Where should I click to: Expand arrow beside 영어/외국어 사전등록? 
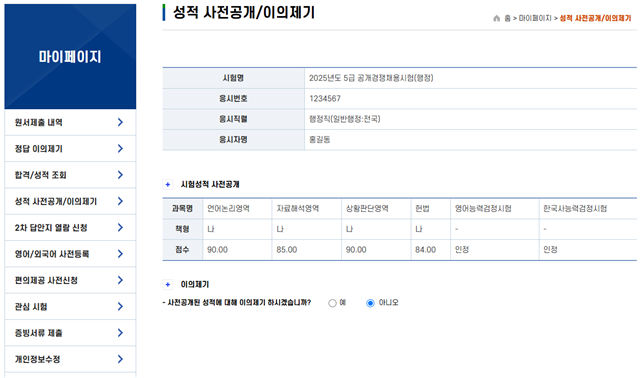(120, 254)
